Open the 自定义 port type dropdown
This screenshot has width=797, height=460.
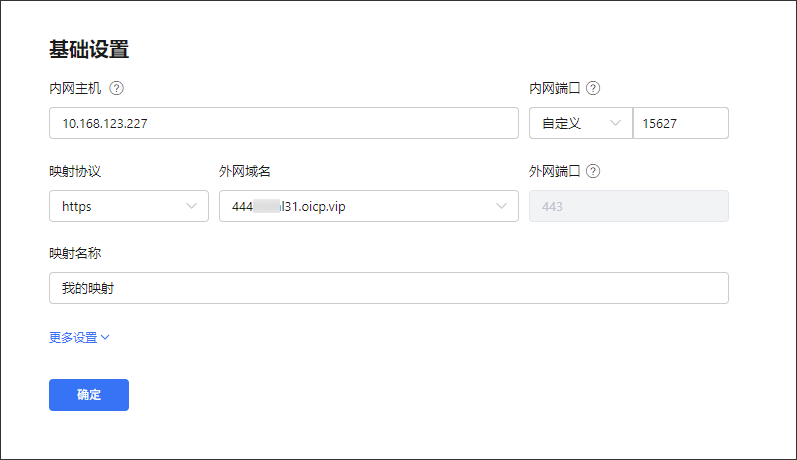click(580, 123)
